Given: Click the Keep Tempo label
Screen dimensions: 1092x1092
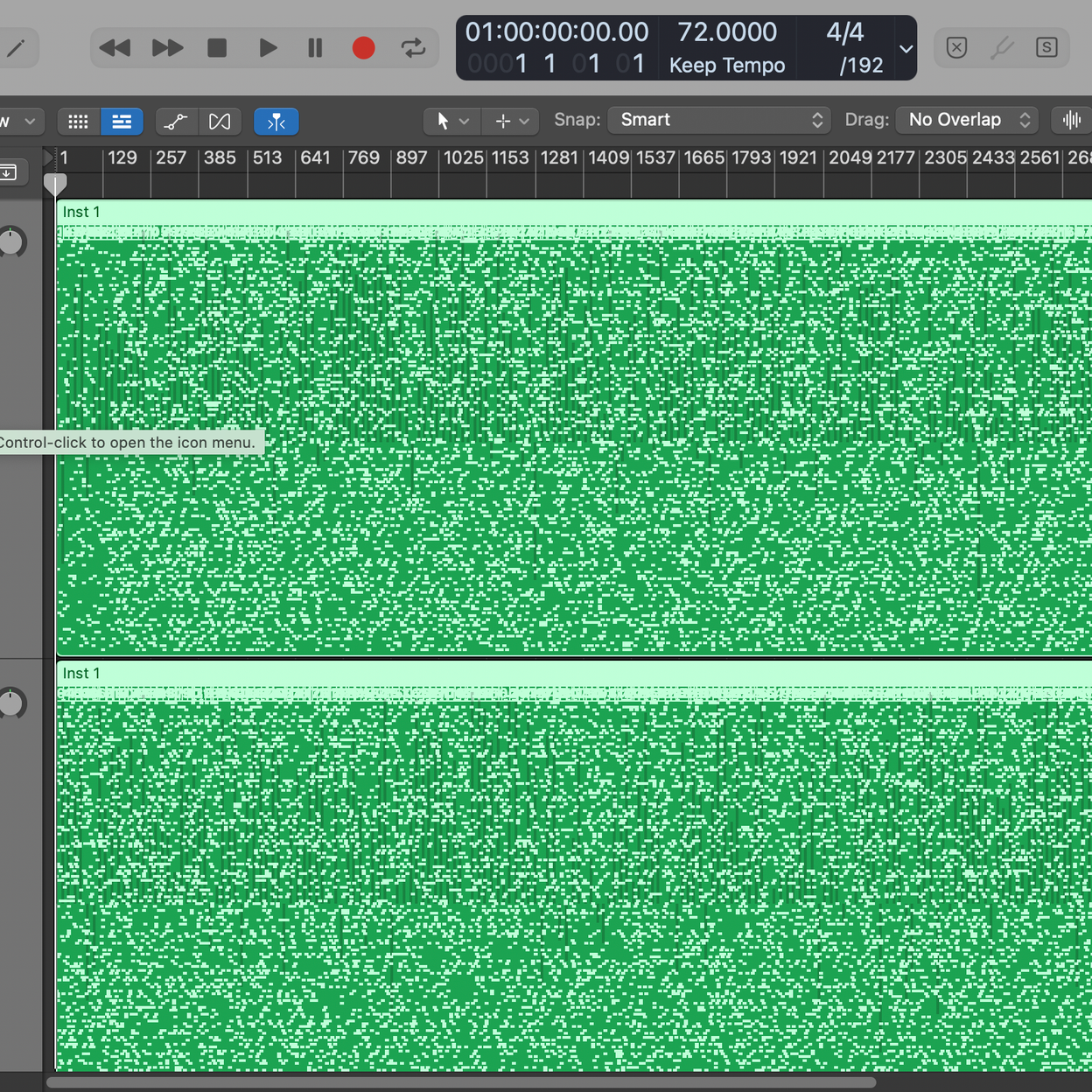Looking at the screenshot, I should [x=726, y=66].
